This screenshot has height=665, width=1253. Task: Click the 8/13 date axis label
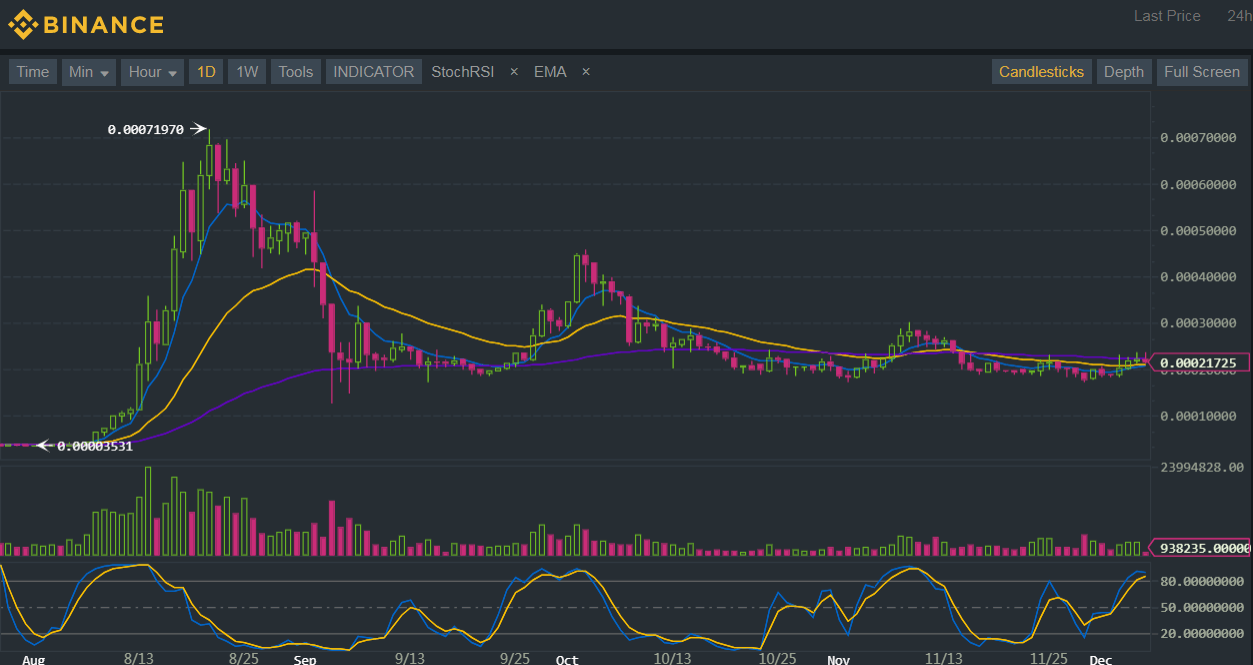pos(138,659)
